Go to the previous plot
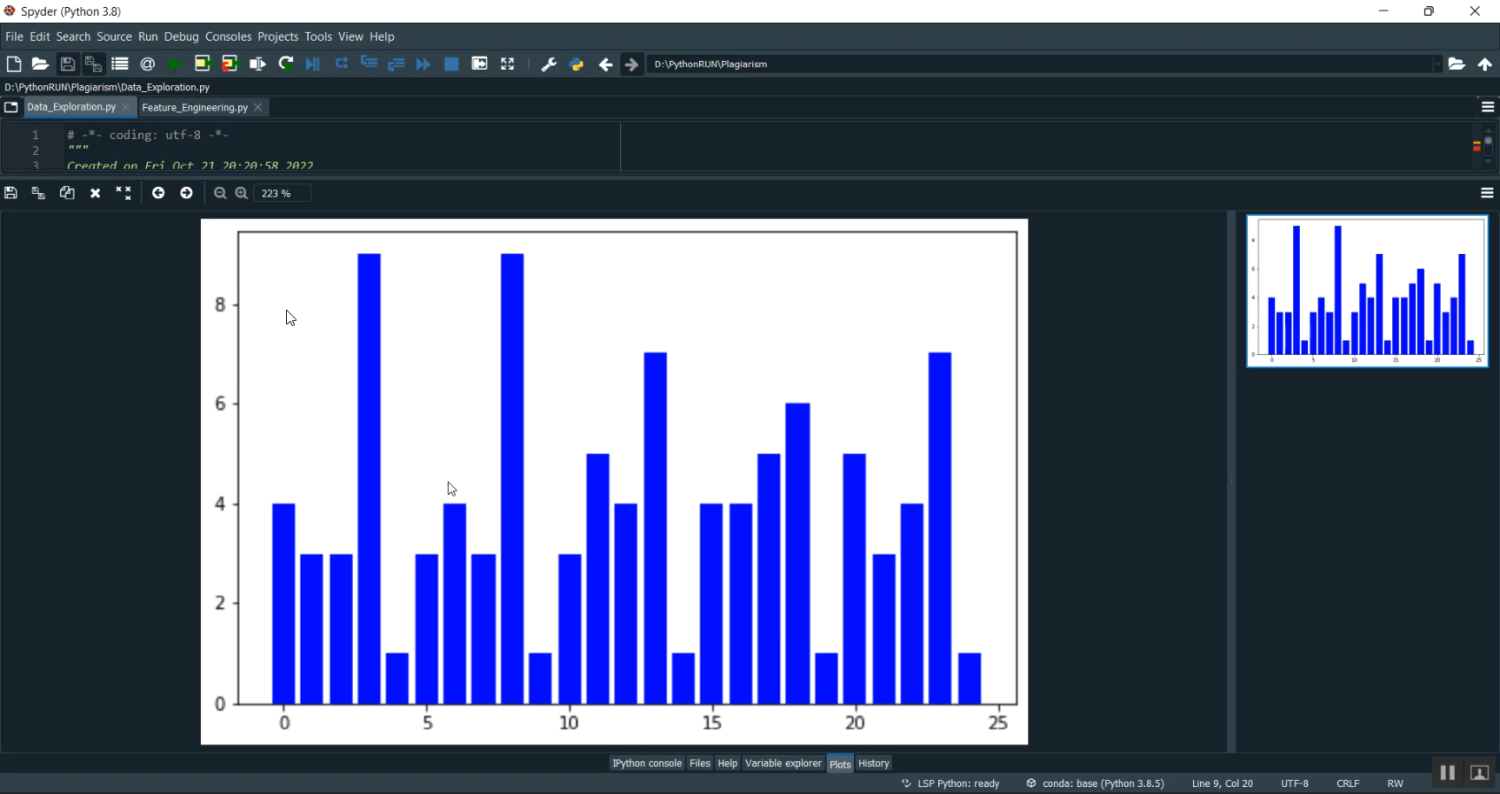 pos(158,193)
